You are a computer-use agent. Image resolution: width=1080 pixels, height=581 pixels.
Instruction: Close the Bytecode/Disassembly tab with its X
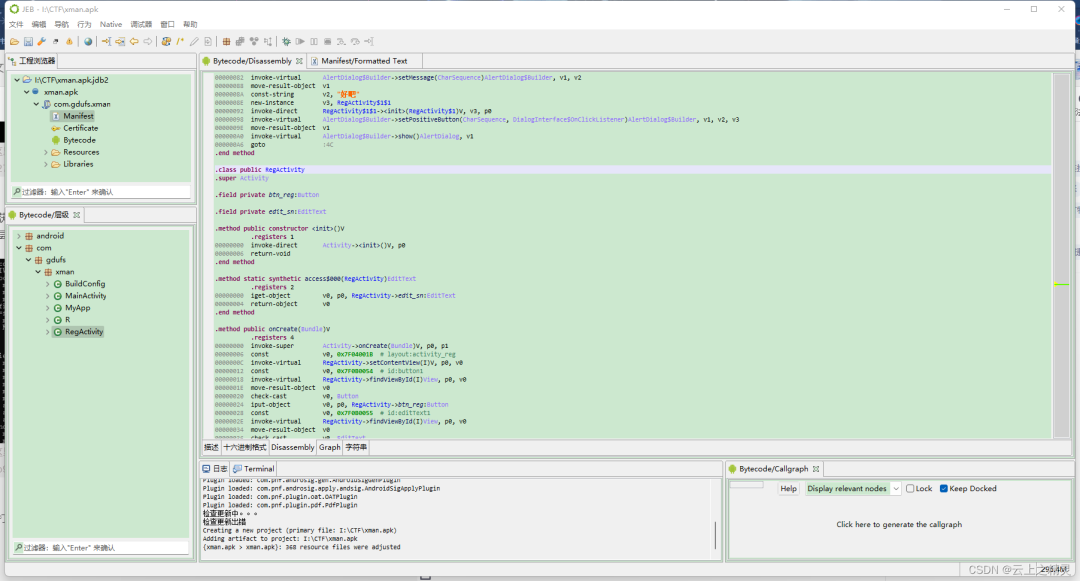[299, 61]
